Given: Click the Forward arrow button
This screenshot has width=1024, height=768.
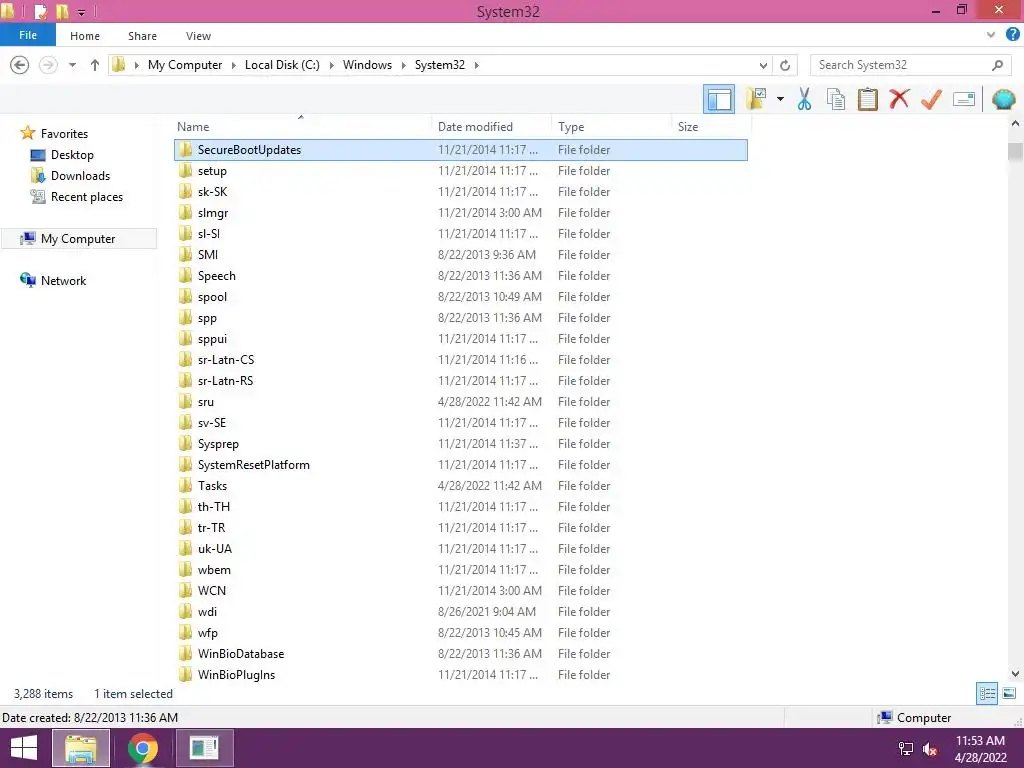Looking at the screenshot, I should pyautogui.click(x=48, y=65).
